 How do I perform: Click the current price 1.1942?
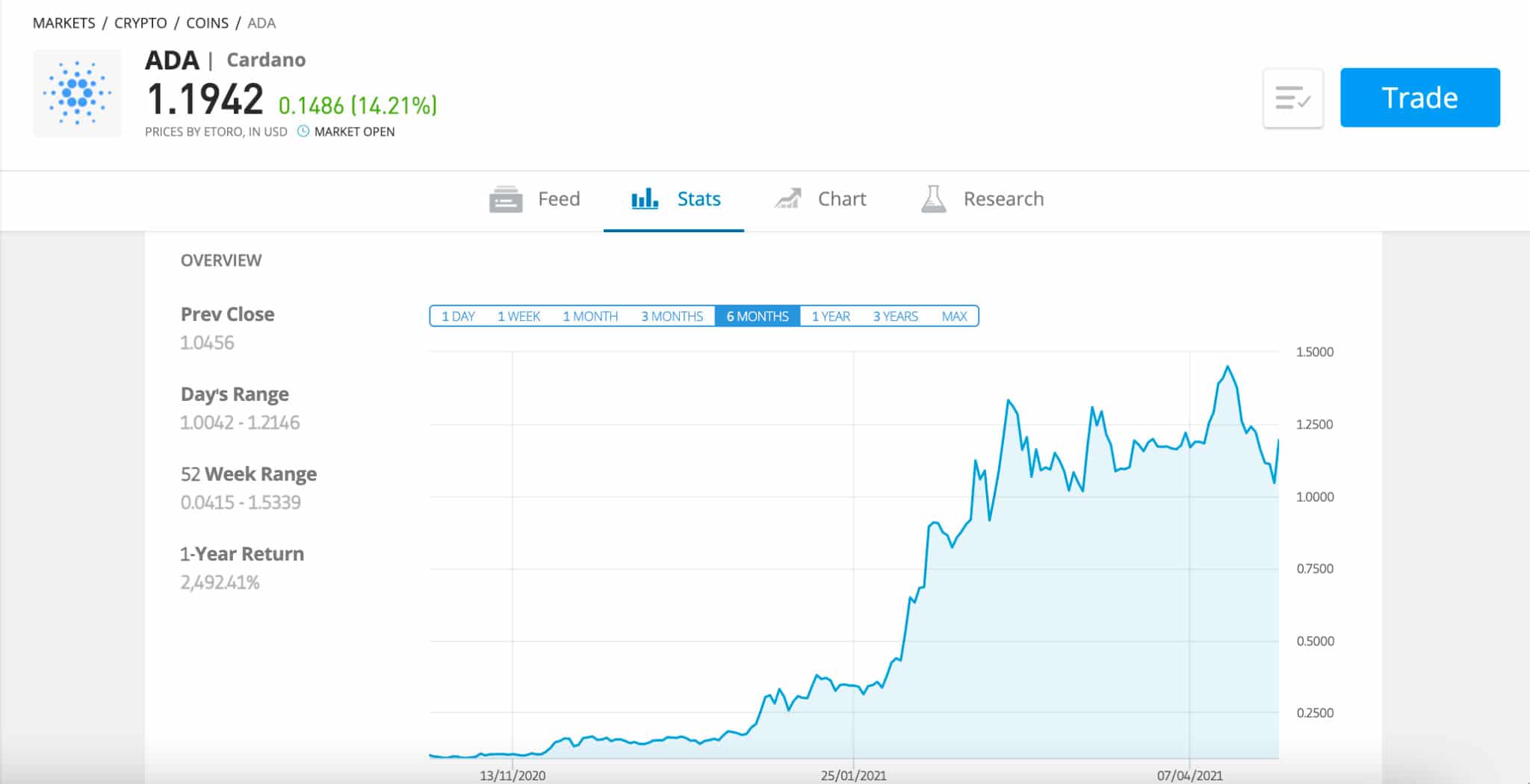[205, 99]
